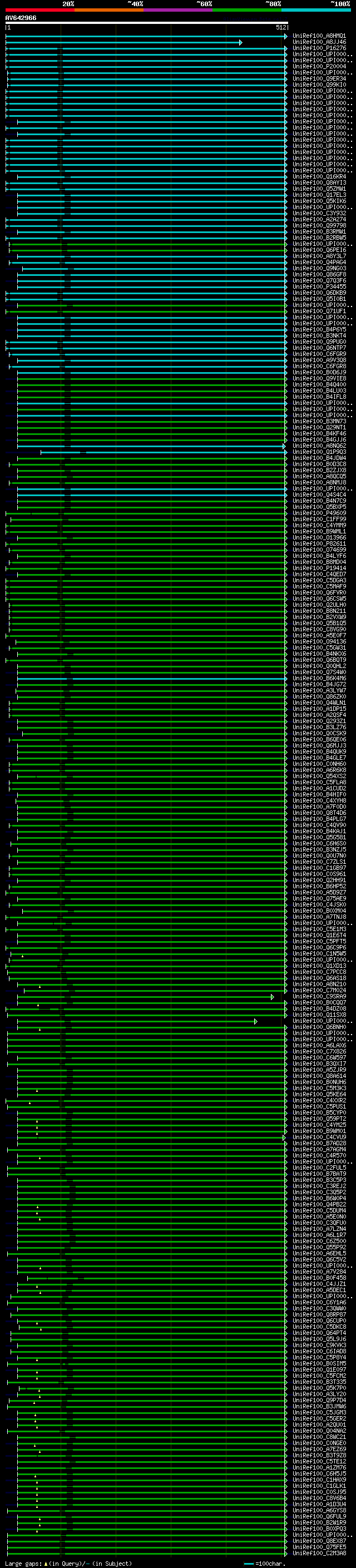This screenshot has width=356, height=1568.
Task: Open hit UniRef100_P20004
Action: 319,66
